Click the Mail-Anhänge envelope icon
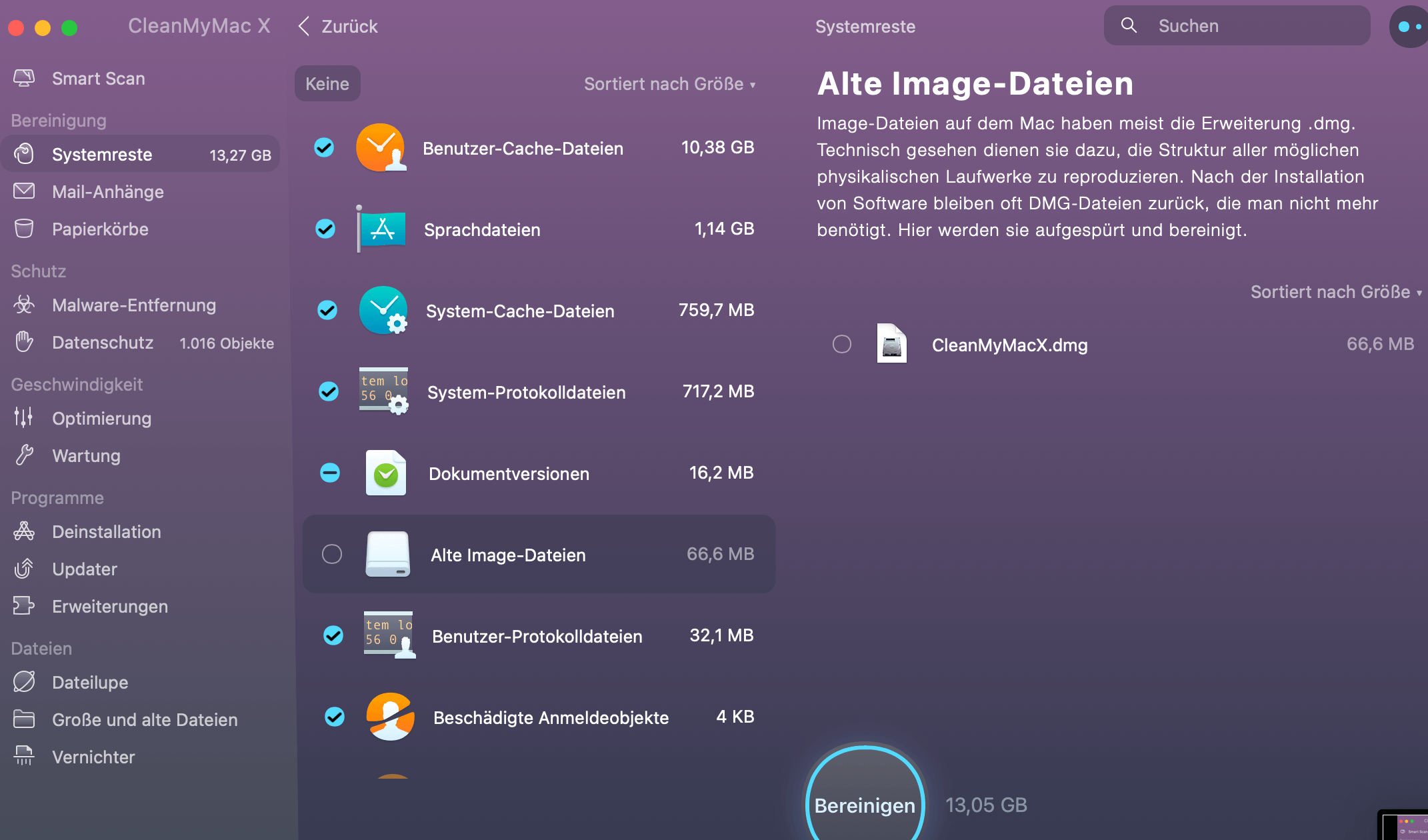Viewport: 1428px width, 840px height. (24, 191)
